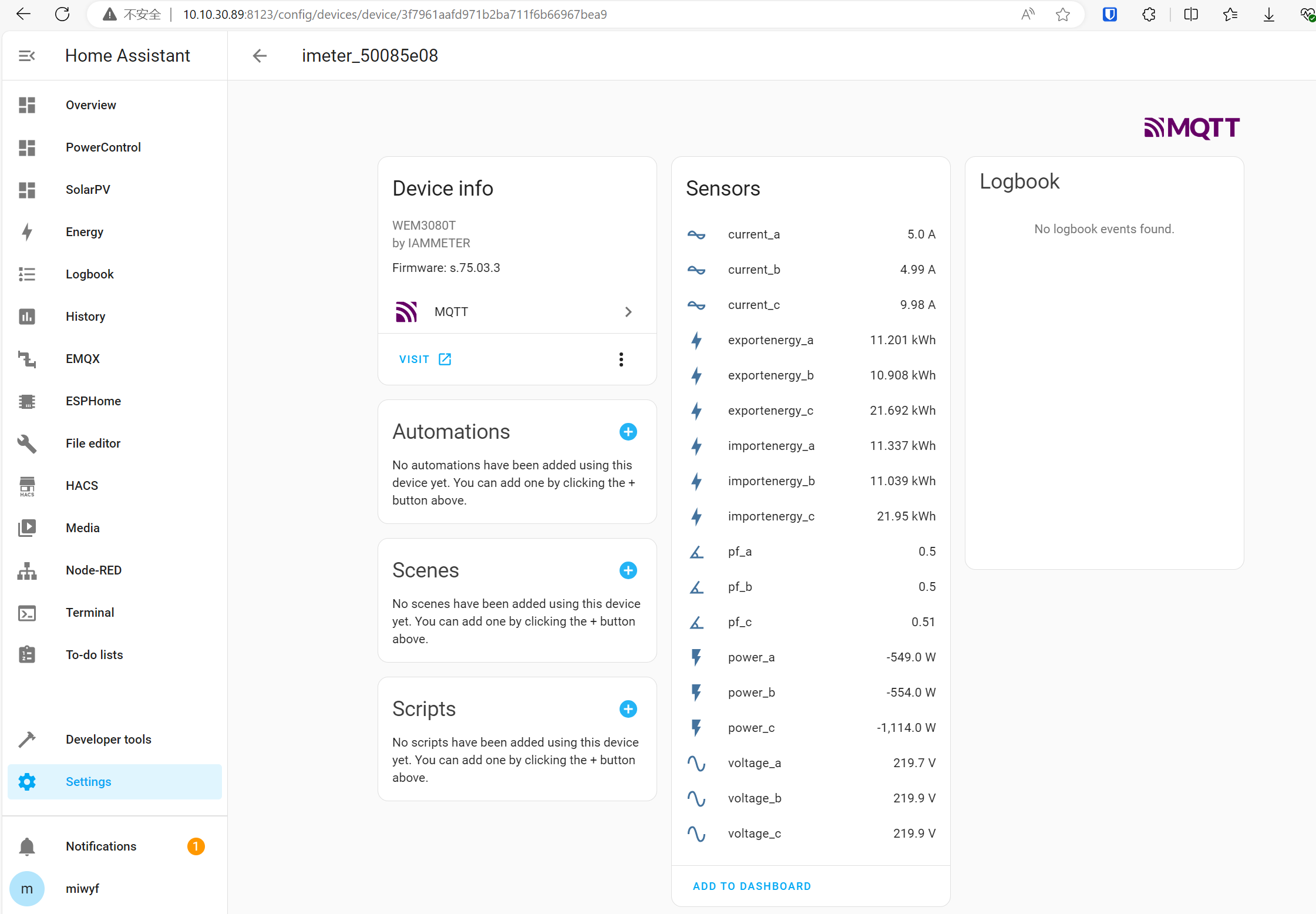Click the Home Assistant sidebar hamburger icon
1316x914 pixels.
(27, 55)
